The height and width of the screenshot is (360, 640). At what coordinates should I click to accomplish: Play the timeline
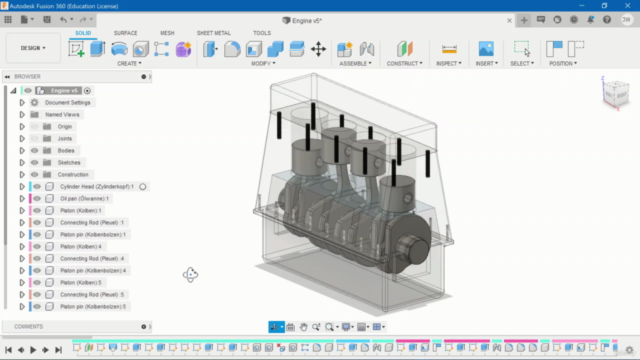pyautogui.click(x=33, y=350)
